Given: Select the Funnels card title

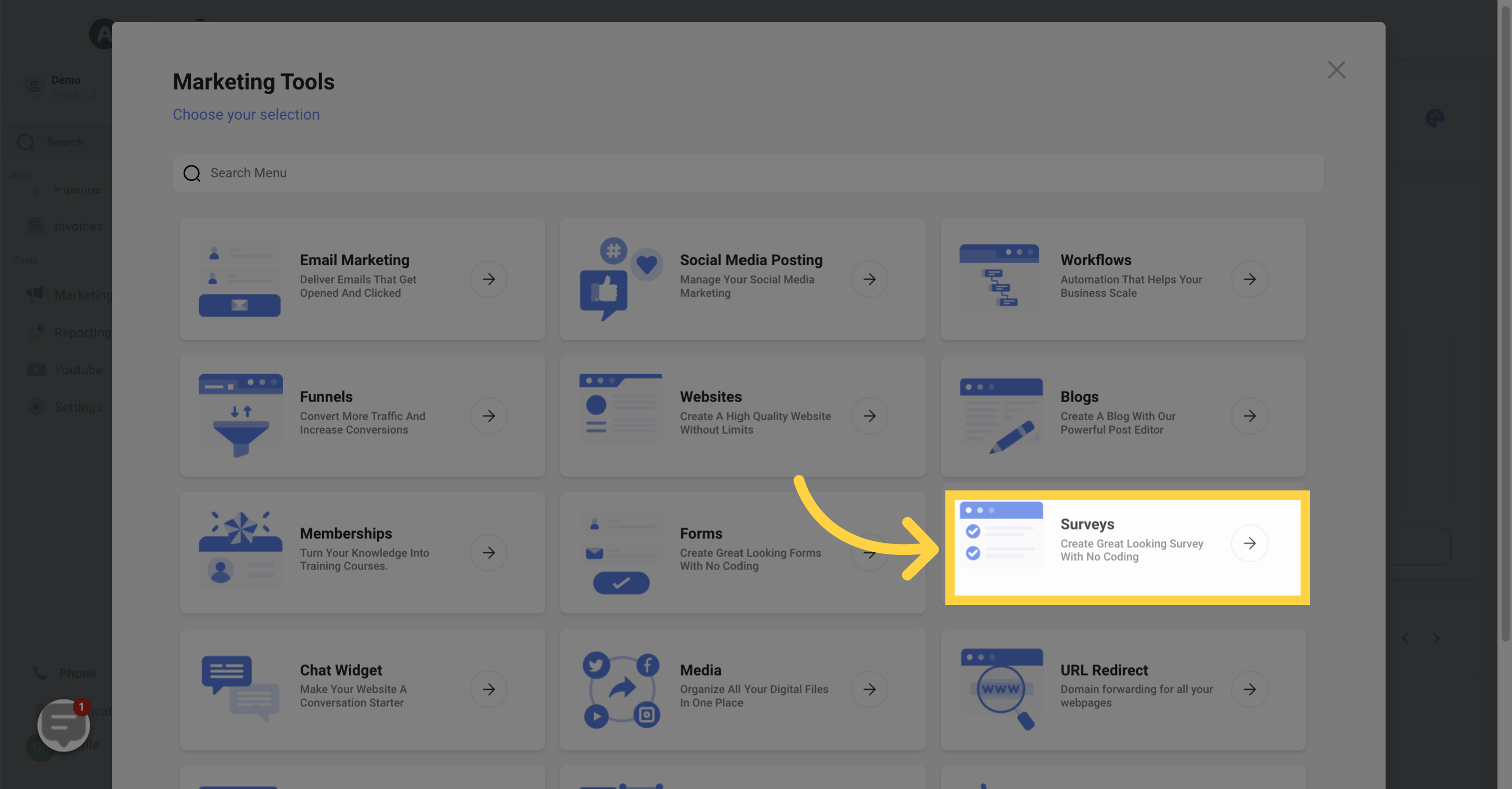Looking at the screenshot, I should tap(326, 396).
